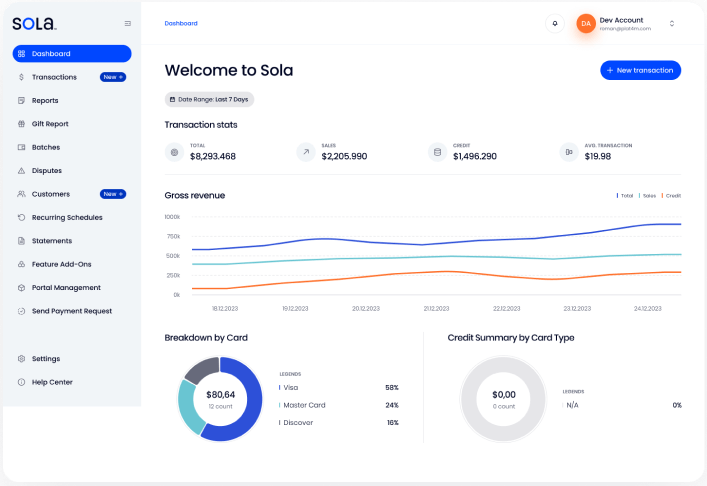Go to Disputes in the sidebar

coord(46,170)
